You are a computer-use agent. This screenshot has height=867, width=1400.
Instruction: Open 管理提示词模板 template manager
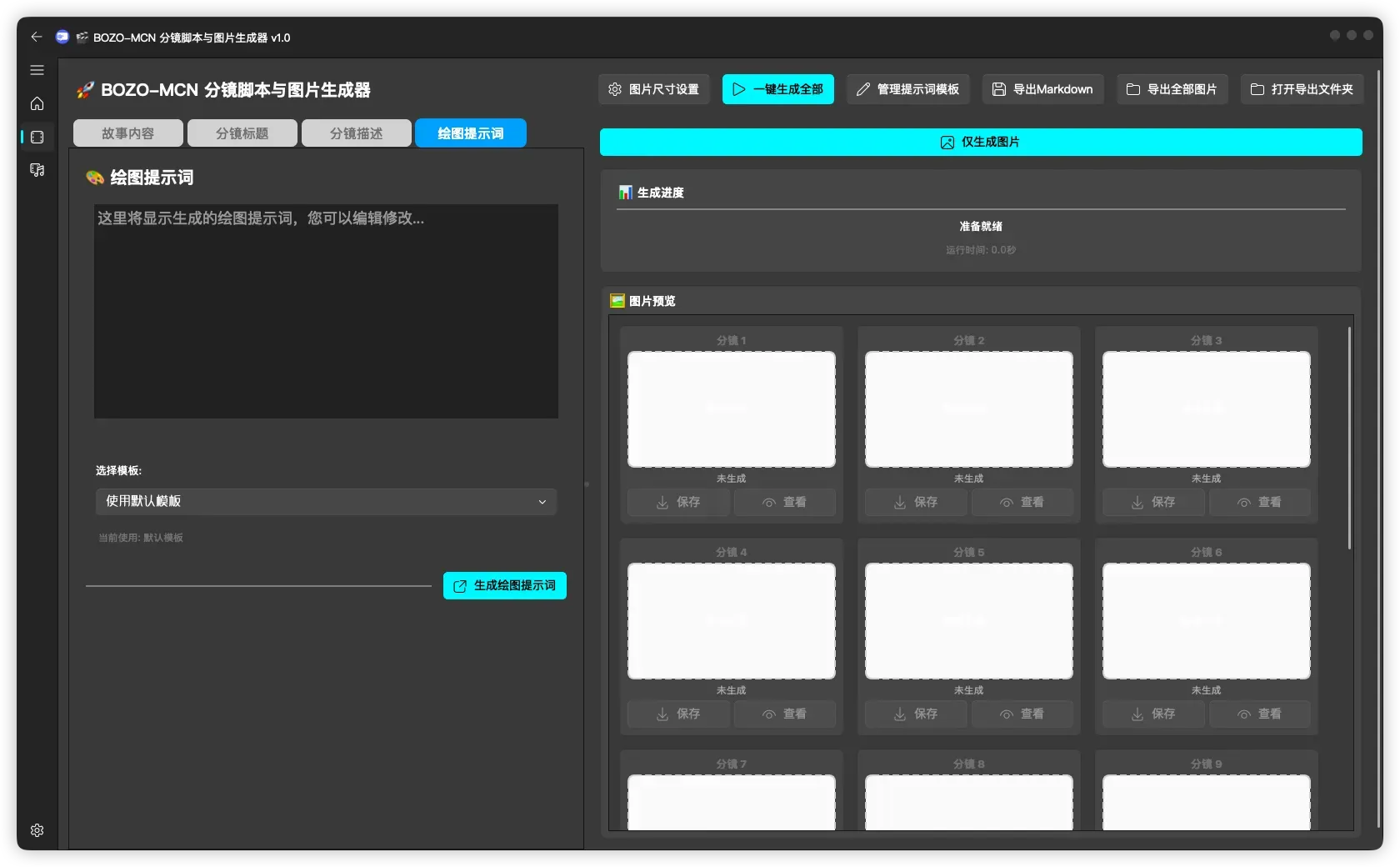pos(908,89)
